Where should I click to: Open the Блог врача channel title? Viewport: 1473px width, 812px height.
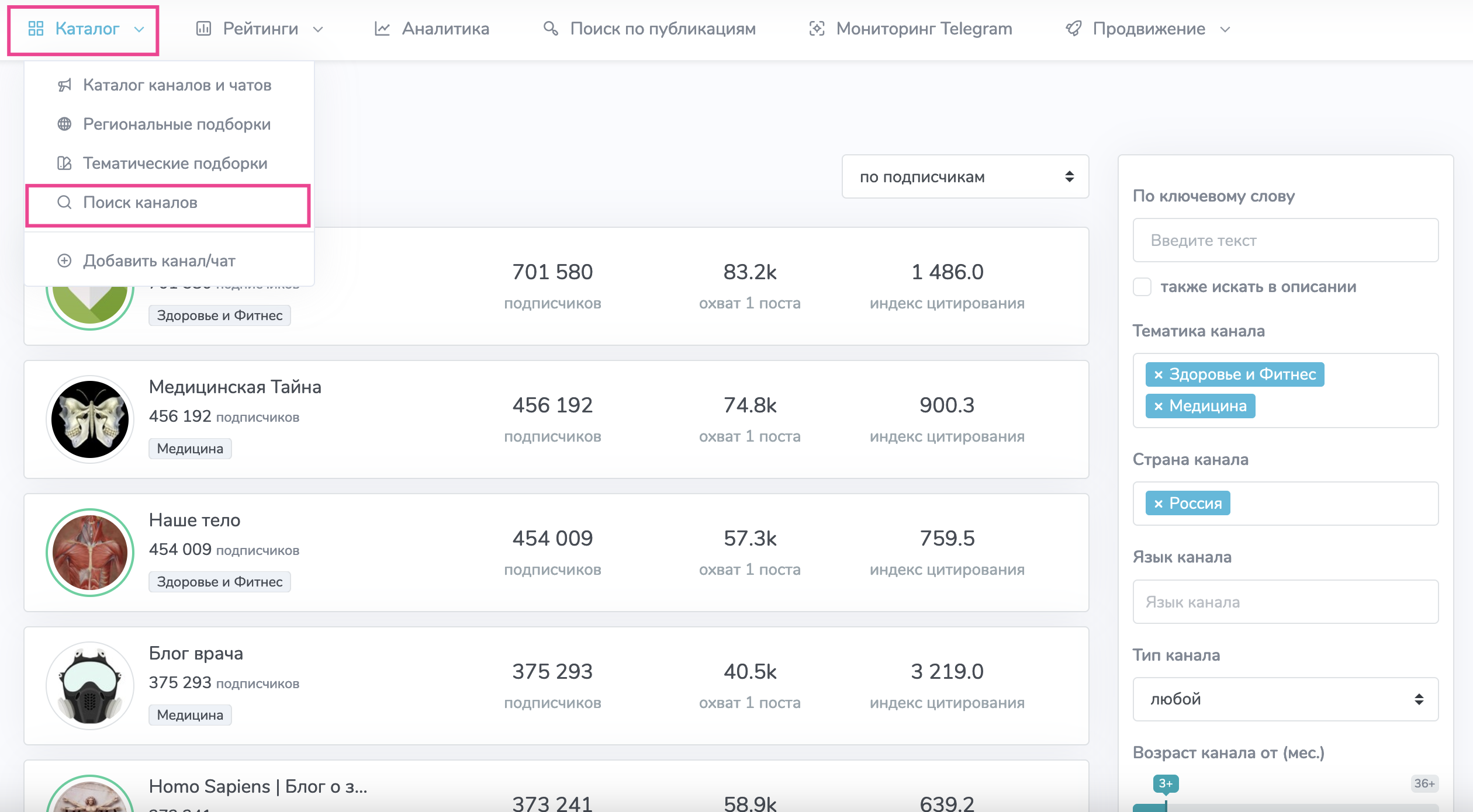pos(196,653)
